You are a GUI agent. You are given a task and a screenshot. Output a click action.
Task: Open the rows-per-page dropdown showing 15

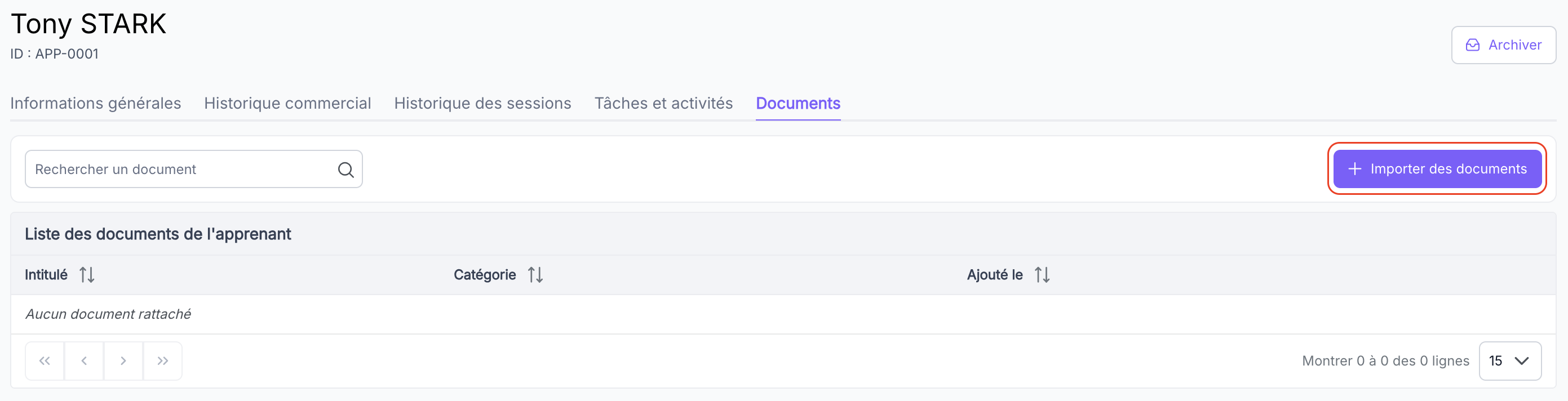(x=1509, y=361)
